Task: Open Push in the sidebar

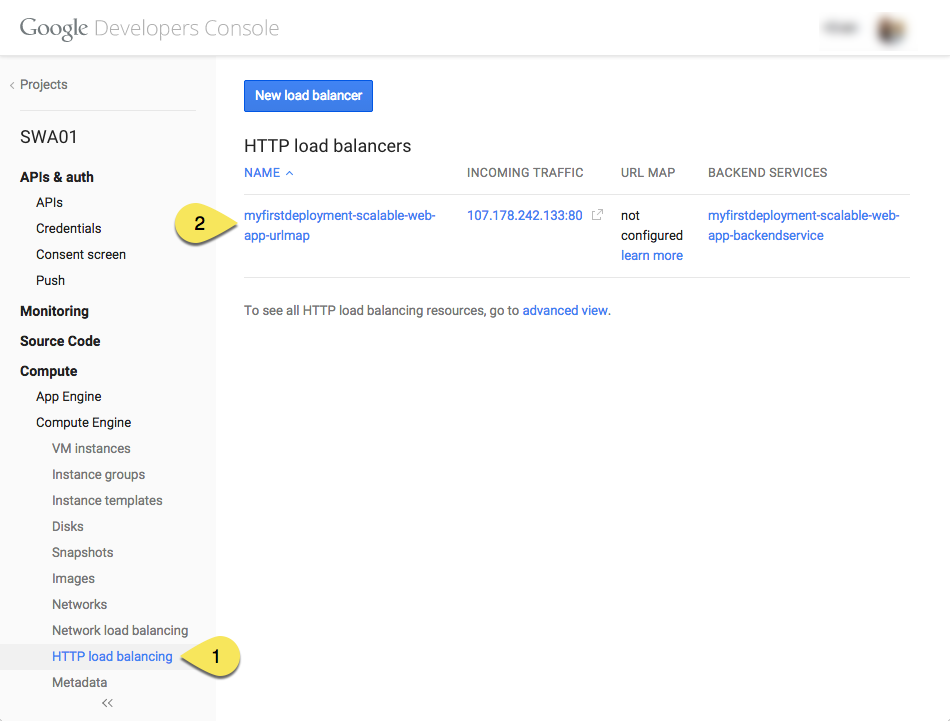Action: point(50,281)
